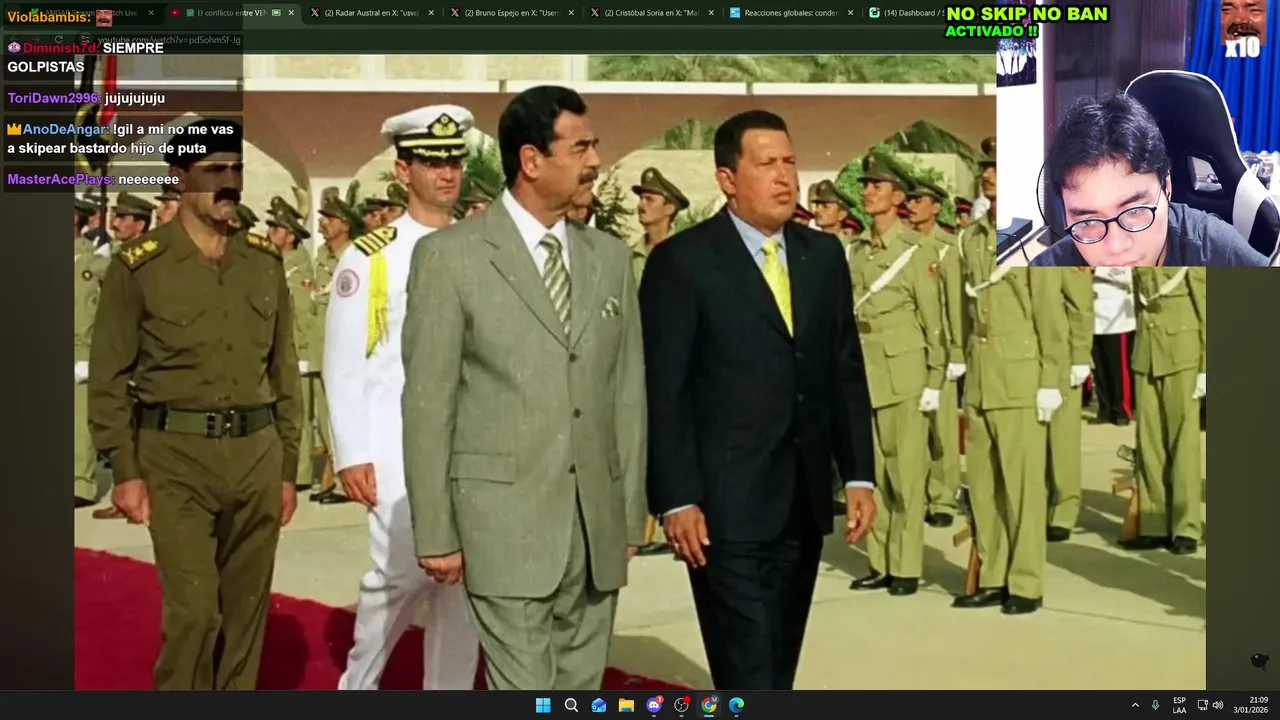Open taskbar Search magnifier
The width and height of the screenshot is (1280, 720).
(571, 705)
